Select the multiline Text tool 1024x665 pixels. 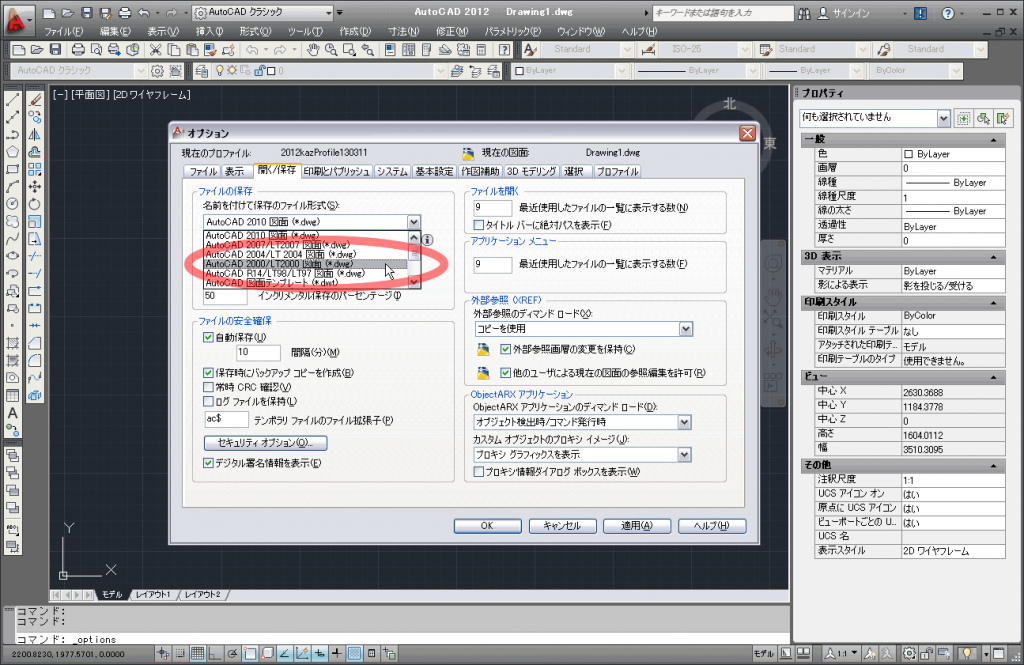click(12, 413)
